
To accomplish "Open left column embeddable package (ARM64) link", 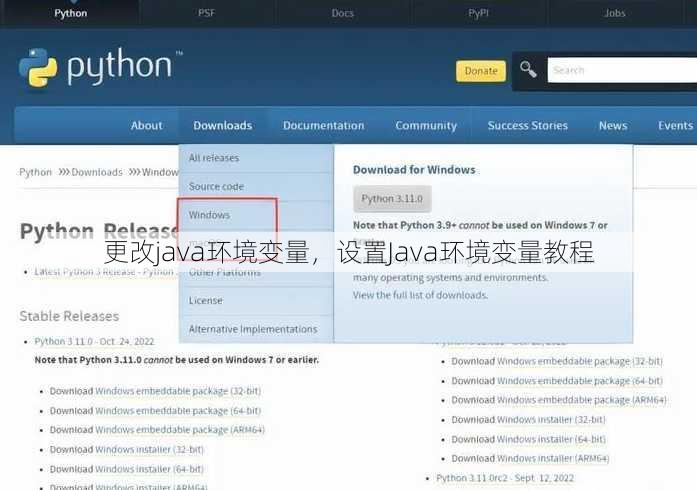I will click(x=180, y=430).
